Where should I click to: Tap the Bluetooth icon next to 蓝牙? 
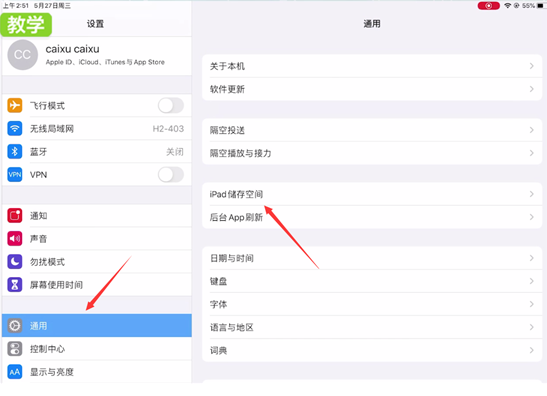click(x=15, y=151)
